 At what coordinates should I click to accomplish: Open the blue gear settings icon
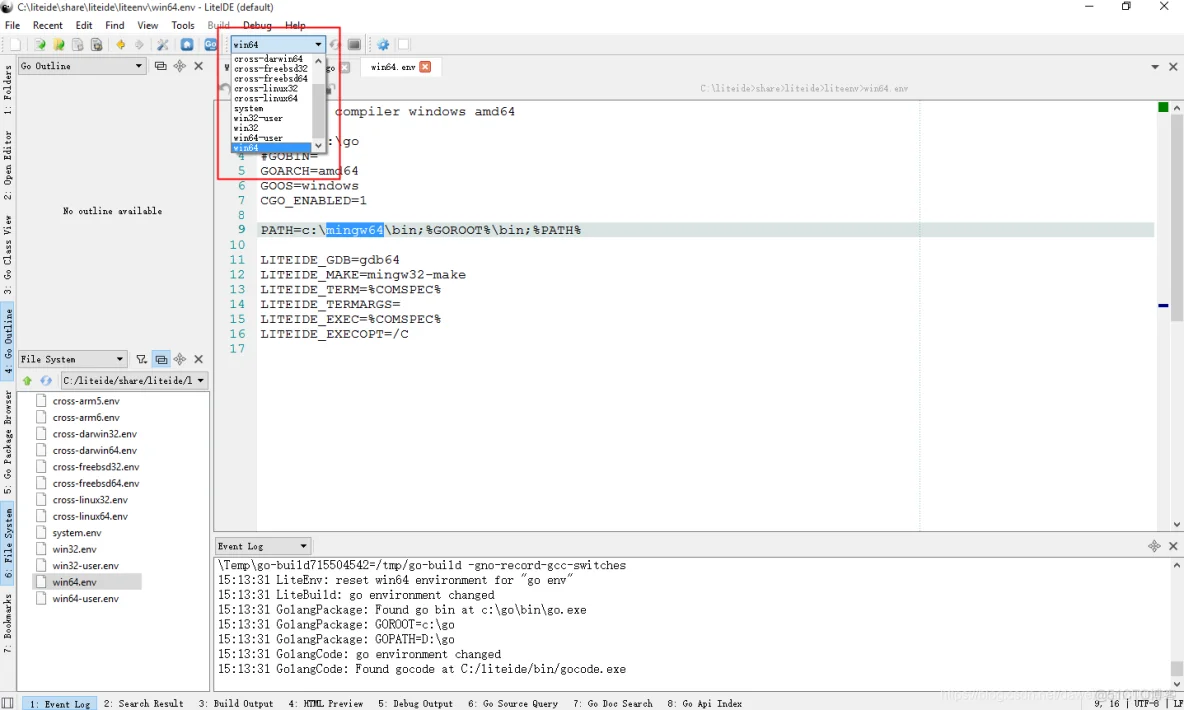click(x=383, y=45)
